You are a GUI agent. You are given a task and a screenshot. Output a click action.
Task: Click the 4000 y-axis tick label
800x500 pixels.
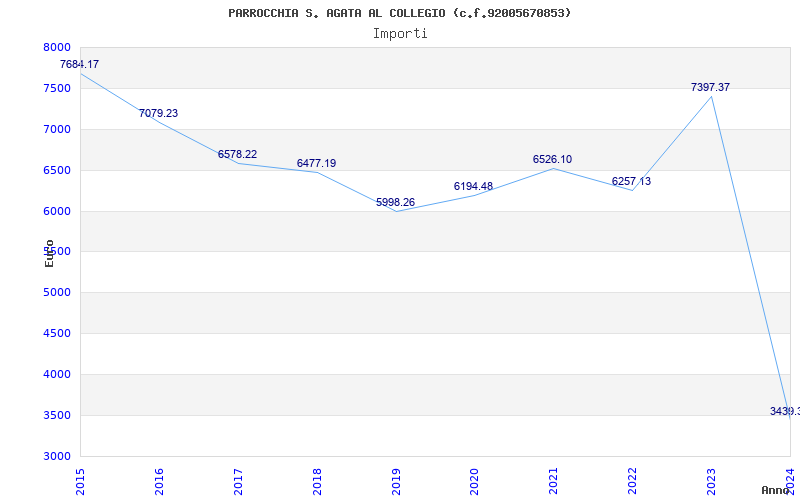[x=57, y=374]
